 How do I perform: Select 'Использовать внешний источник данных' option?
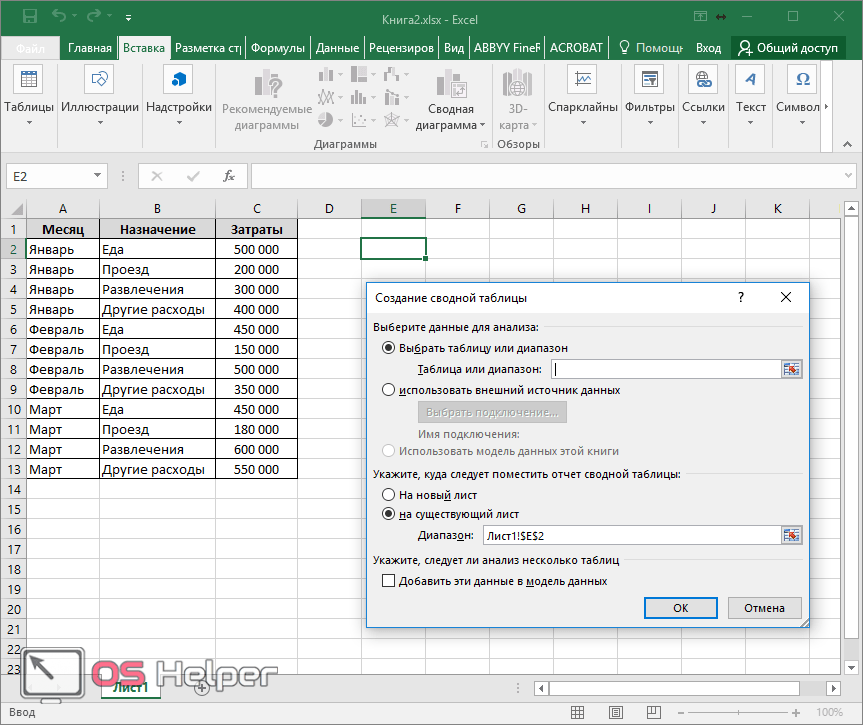tap(389, 390)
